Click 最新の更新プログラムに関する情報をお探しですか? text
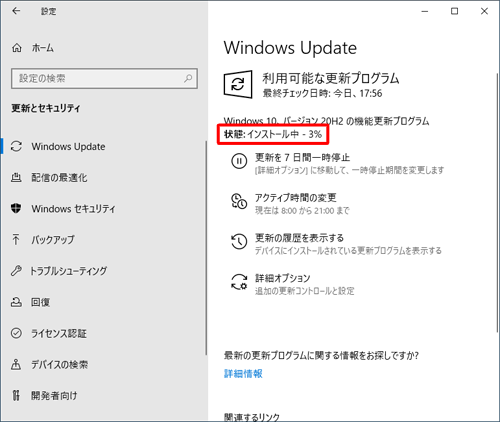 (321, 355)
